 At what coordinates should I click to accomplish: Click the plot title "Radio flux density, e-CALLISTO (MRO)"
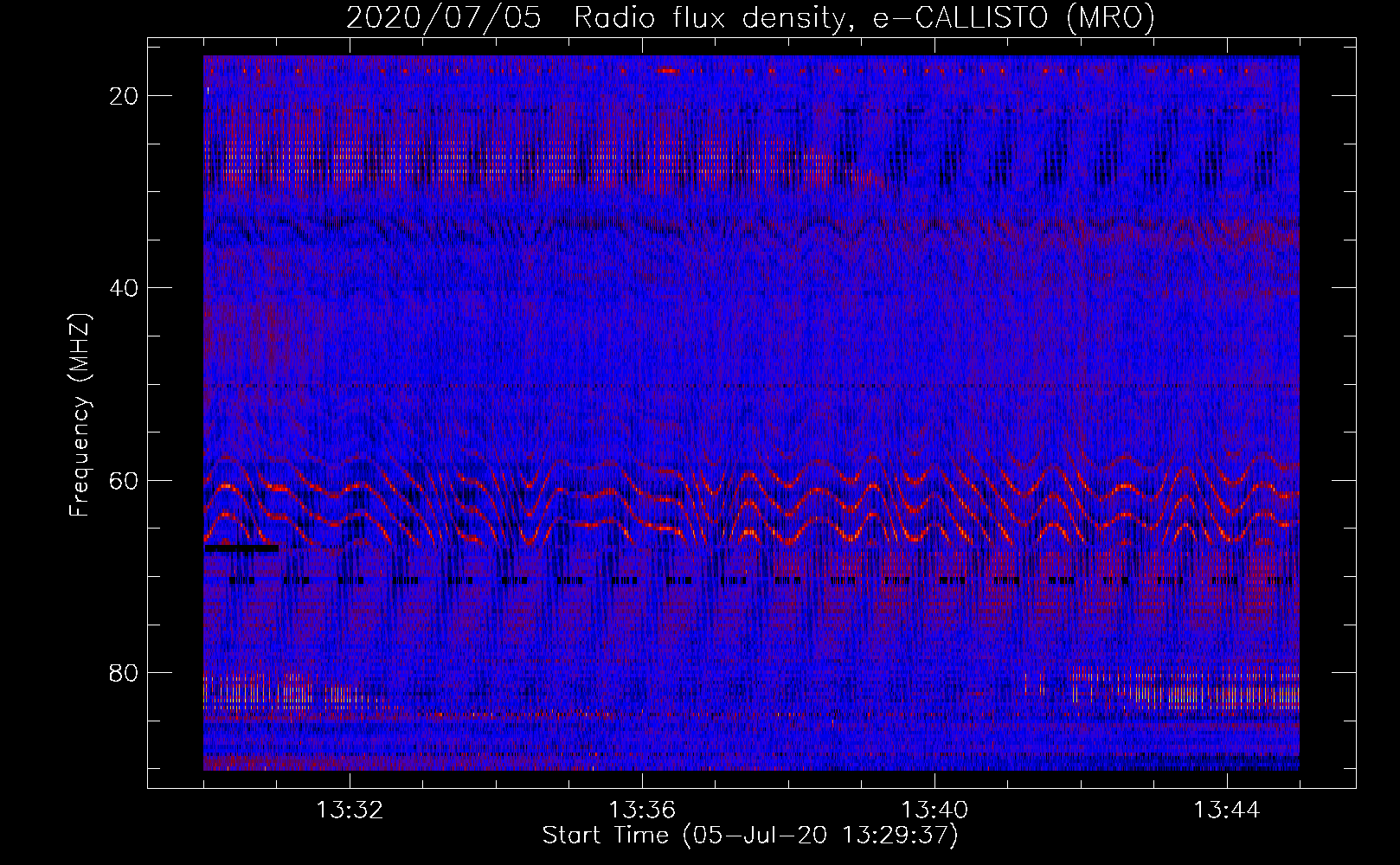[864, 18]
